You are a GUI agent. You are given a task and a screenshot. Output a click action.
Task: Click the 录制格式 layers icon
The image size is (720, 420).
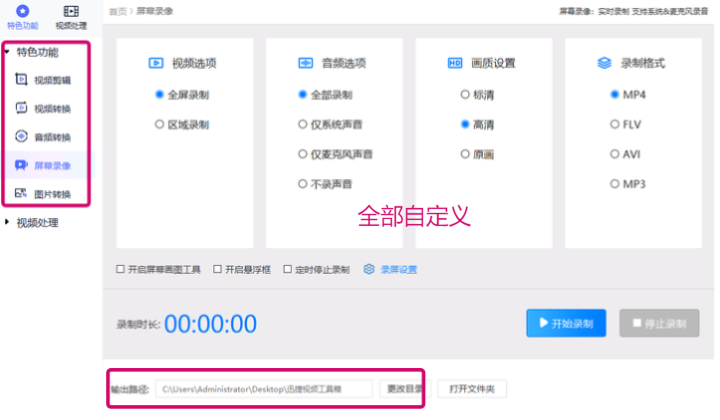[x=604, y=63]
